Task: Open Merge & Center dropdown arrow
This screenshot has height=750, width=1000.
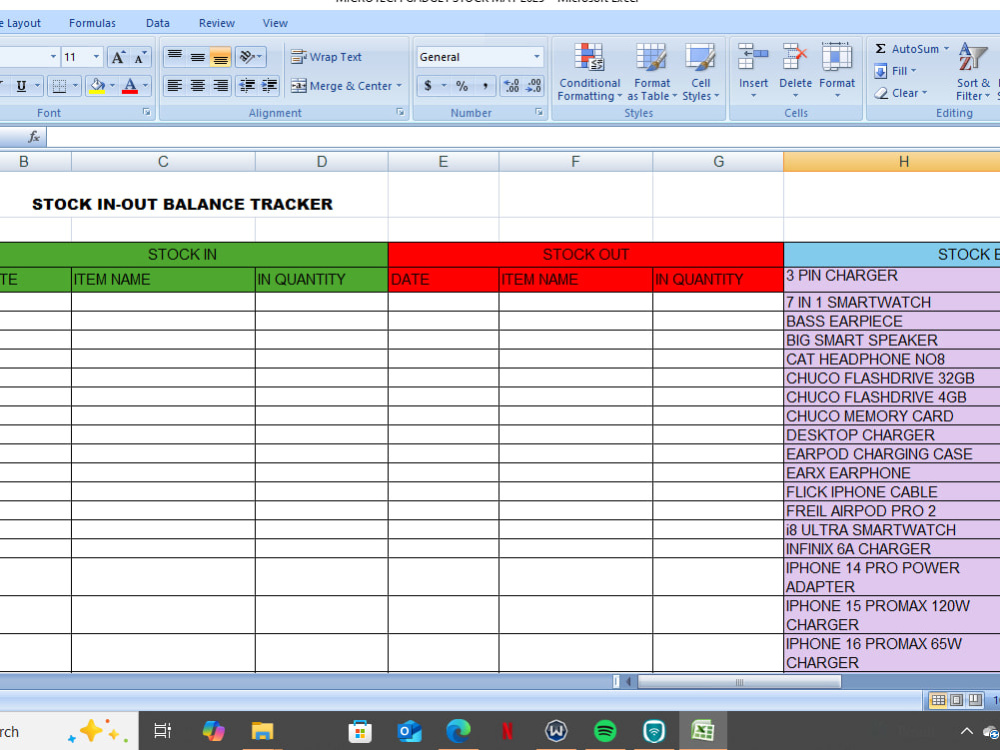Action: tap(399, 85)
